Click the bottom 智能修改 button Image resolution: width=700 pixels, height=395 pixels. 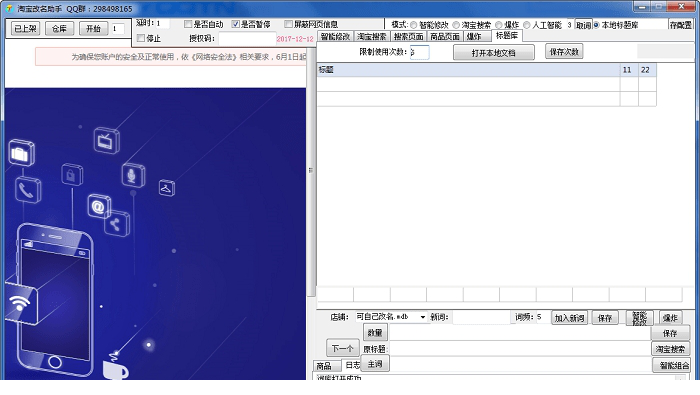click(640, 318)
